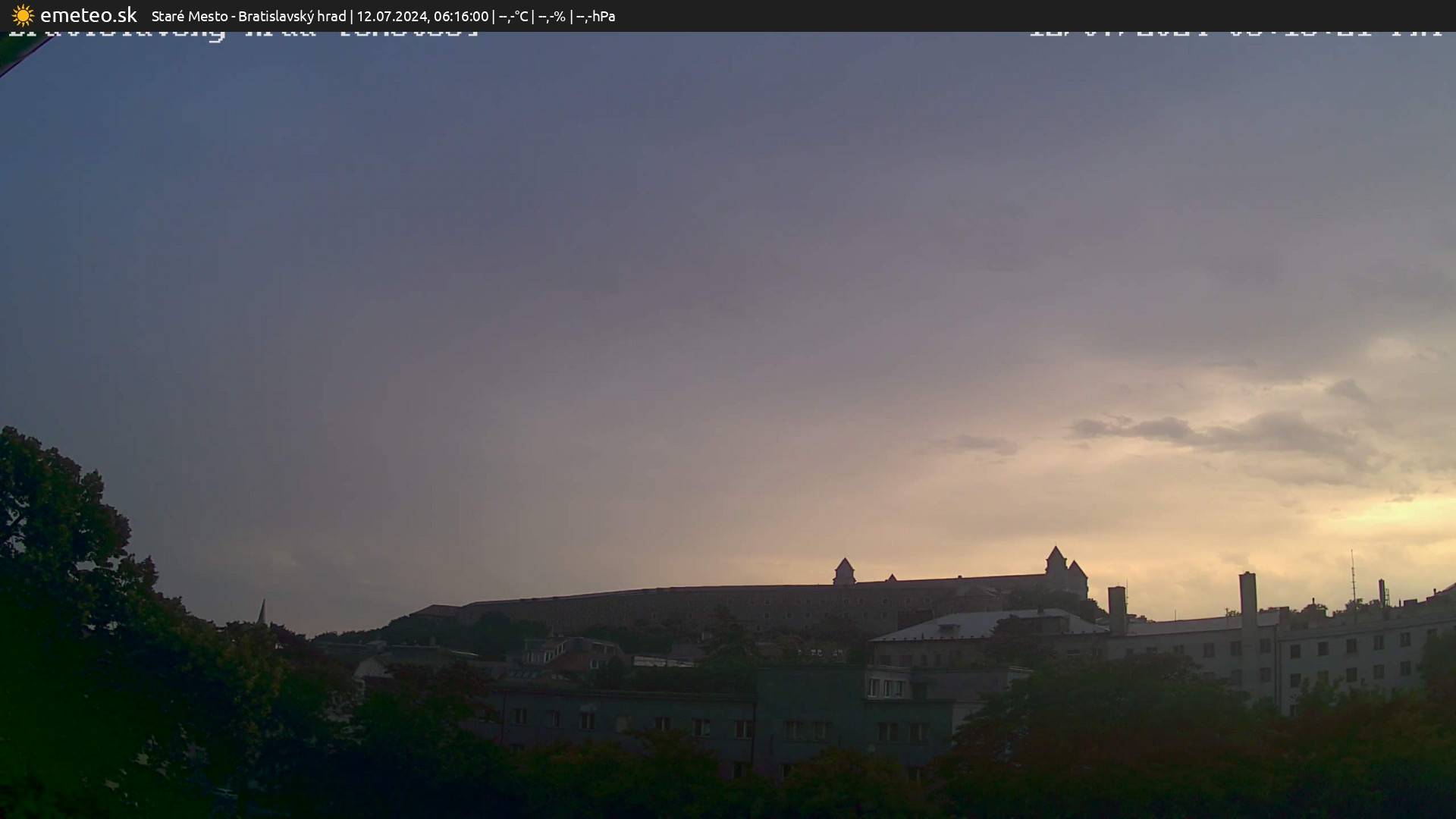Viewport: 1456px width, 819px height.
Task: Click the Staré Mesto - Bratislavský hrad title
Action: pos(248,16)
